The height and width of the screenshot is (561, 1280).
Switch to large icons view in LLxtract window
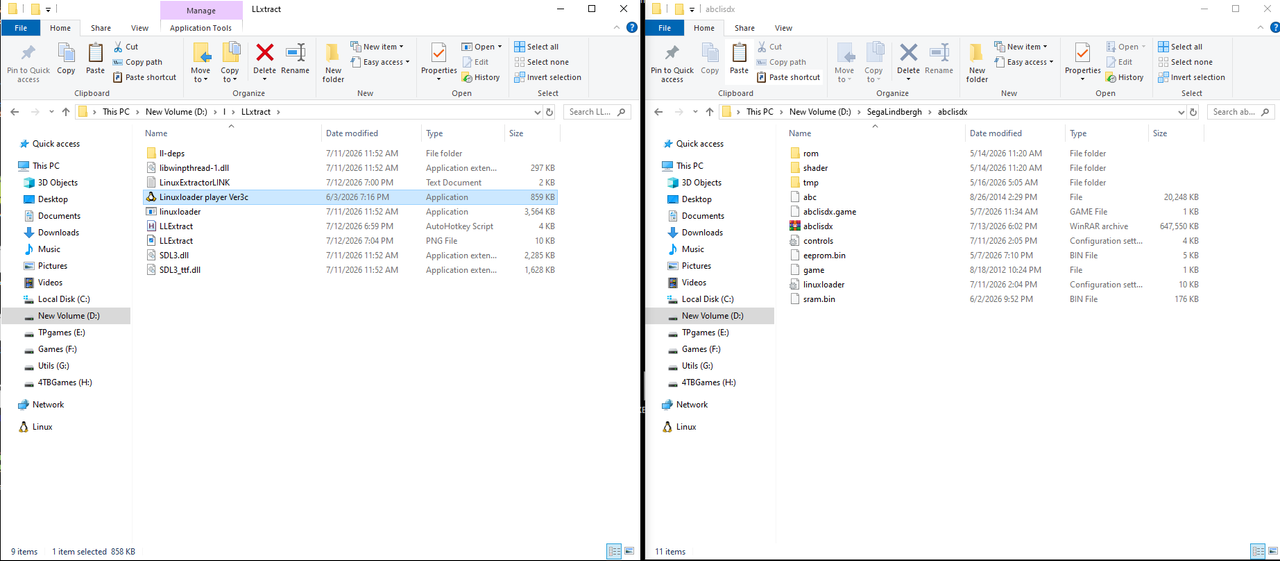click(x=629, y=551)
